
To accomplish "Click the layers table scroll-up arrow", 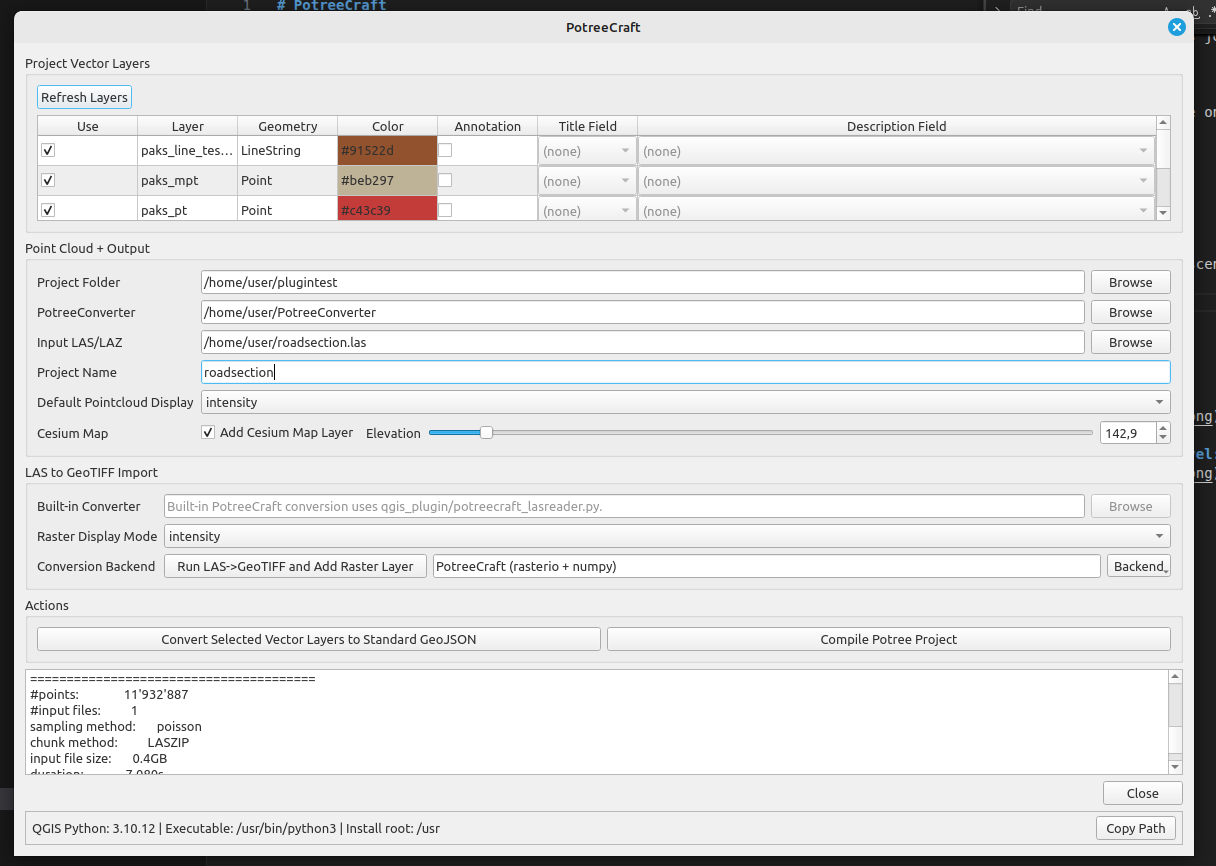I will pyautogui.click(x=1163, y=123).
